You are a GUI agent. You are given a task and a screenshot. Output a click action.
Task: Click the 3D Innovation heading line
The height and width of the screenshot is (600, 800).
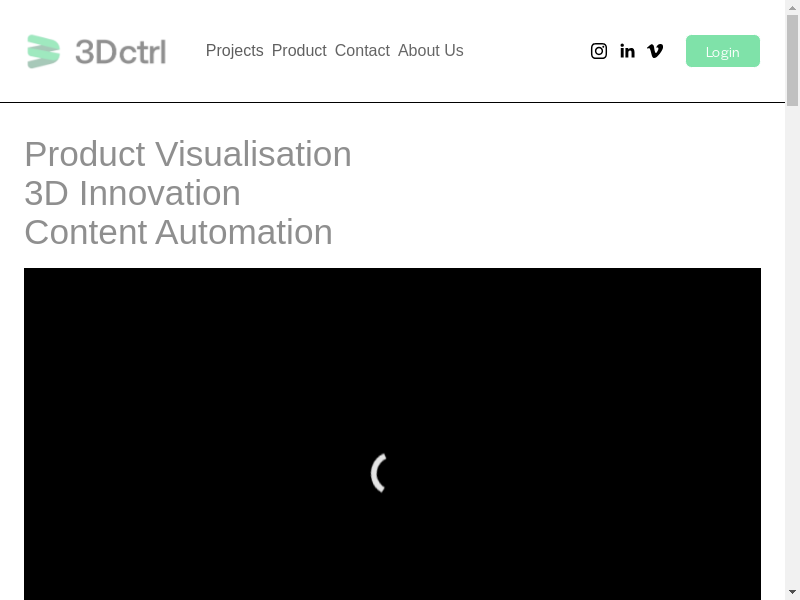click(132, 193)
